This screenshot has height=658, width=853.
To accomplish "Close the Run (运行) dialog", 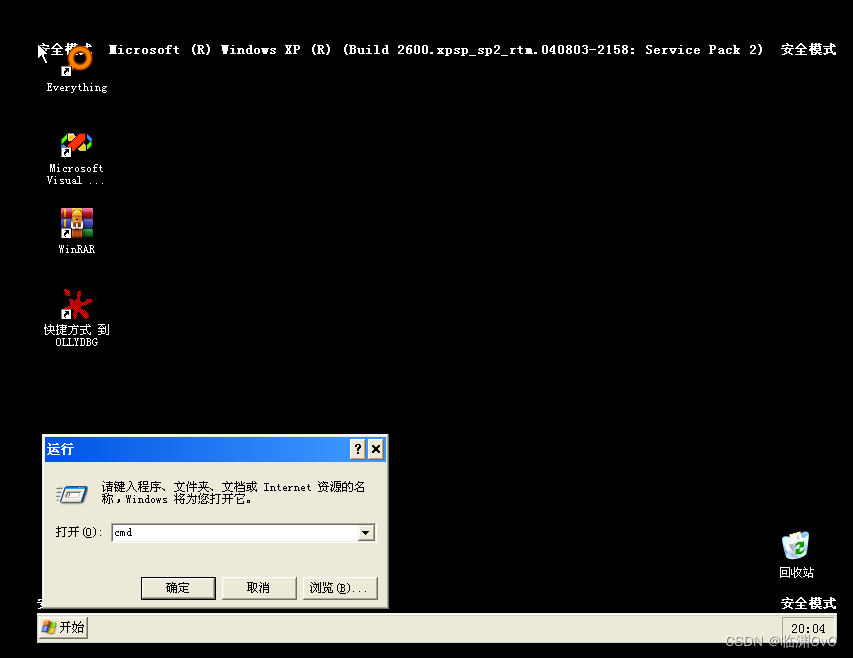I will tap(376, 449).
